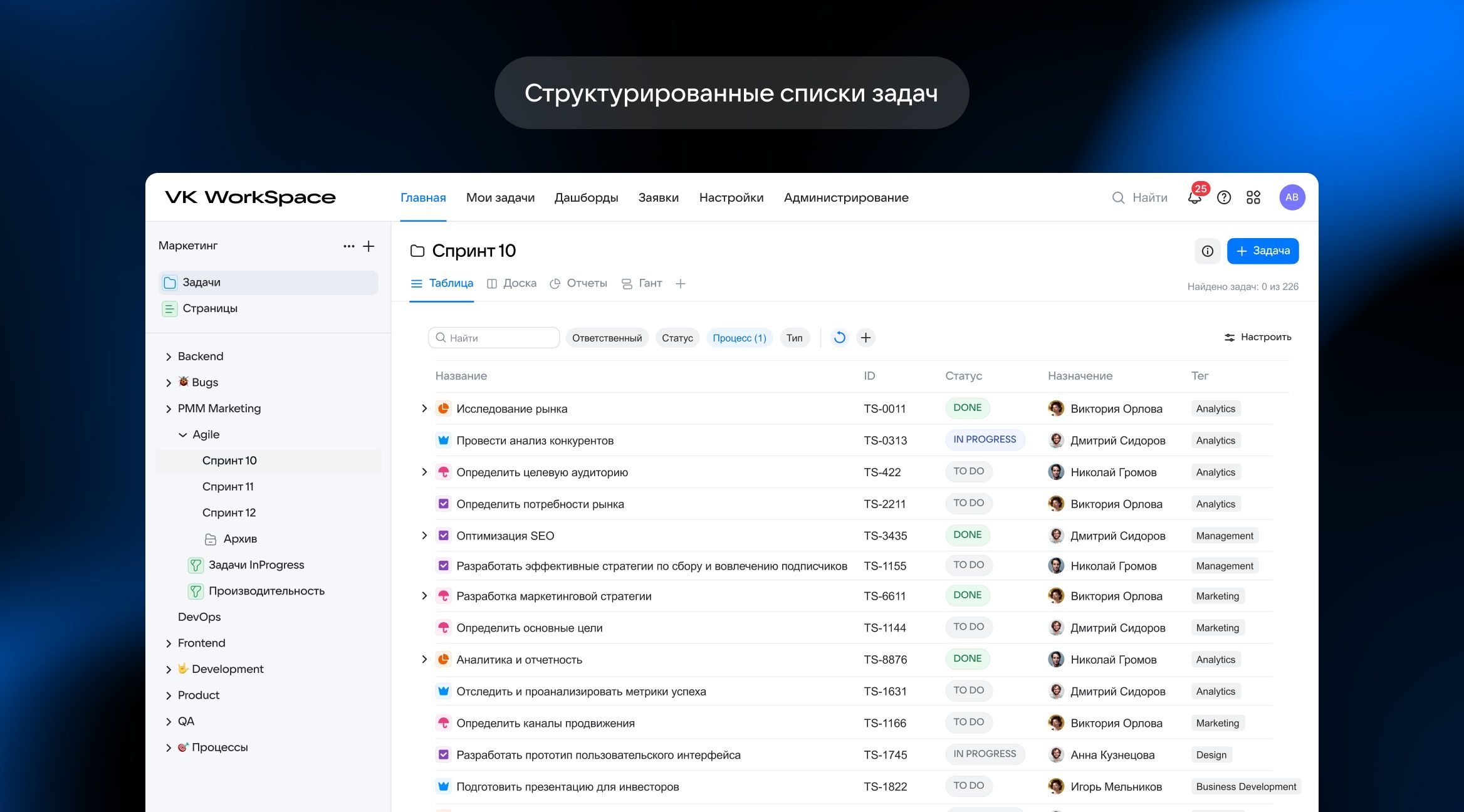Expand the Исследование рынка row

tap(424, 409)
